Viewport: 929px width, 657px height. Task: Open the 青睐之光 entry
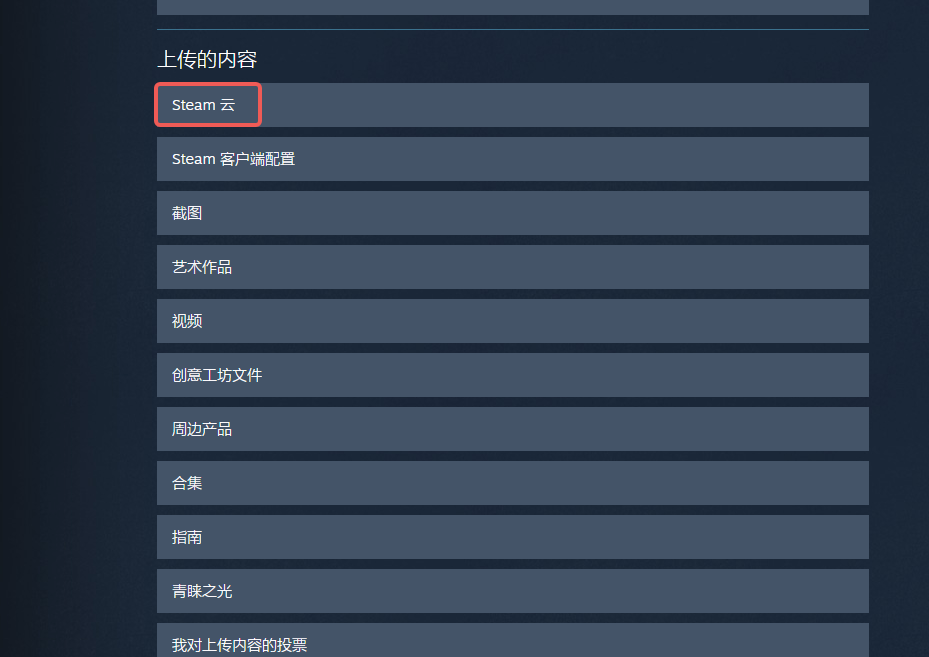pos(512,591)
